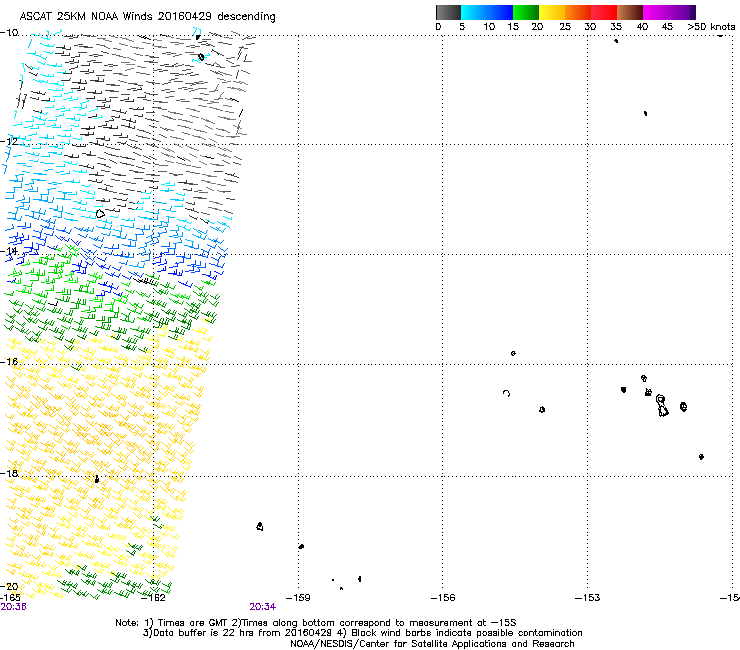Click the '-16' latitude label
Viewport: 740px width, 650px height.
coord(9,362)
